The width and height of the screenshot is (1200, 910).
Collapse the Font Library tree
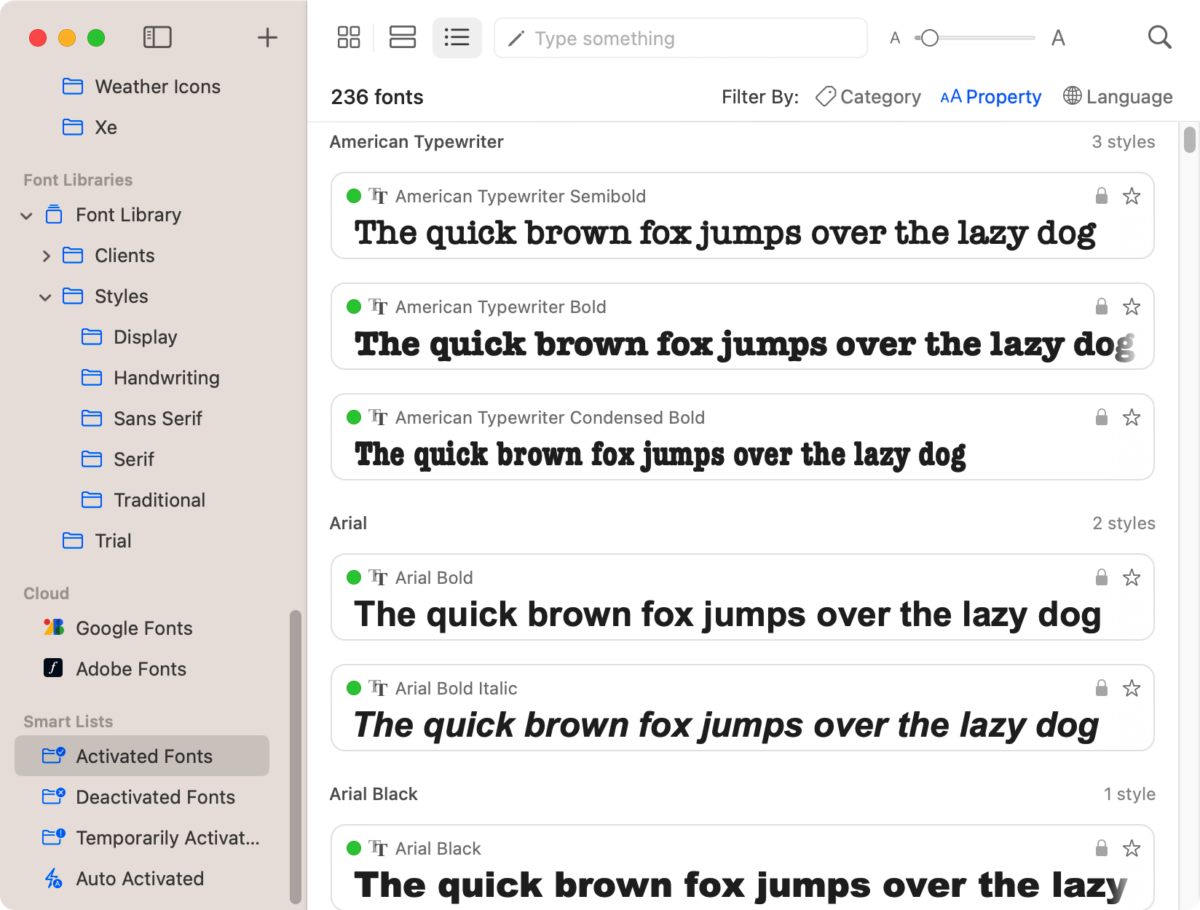click(x=27, y=215)
